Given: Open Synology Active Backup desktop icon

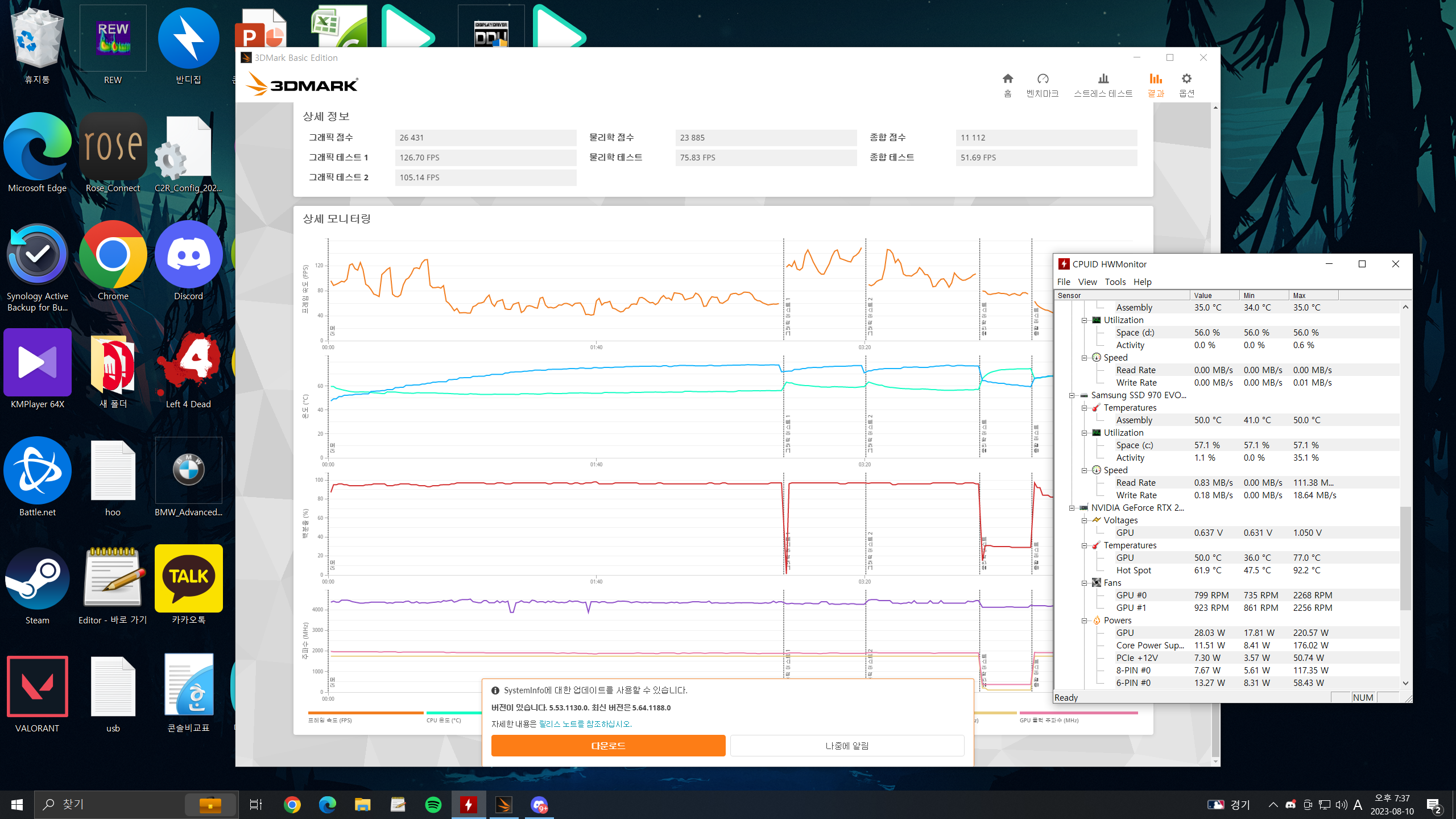Looking at the screenshot, I should 38,267.
